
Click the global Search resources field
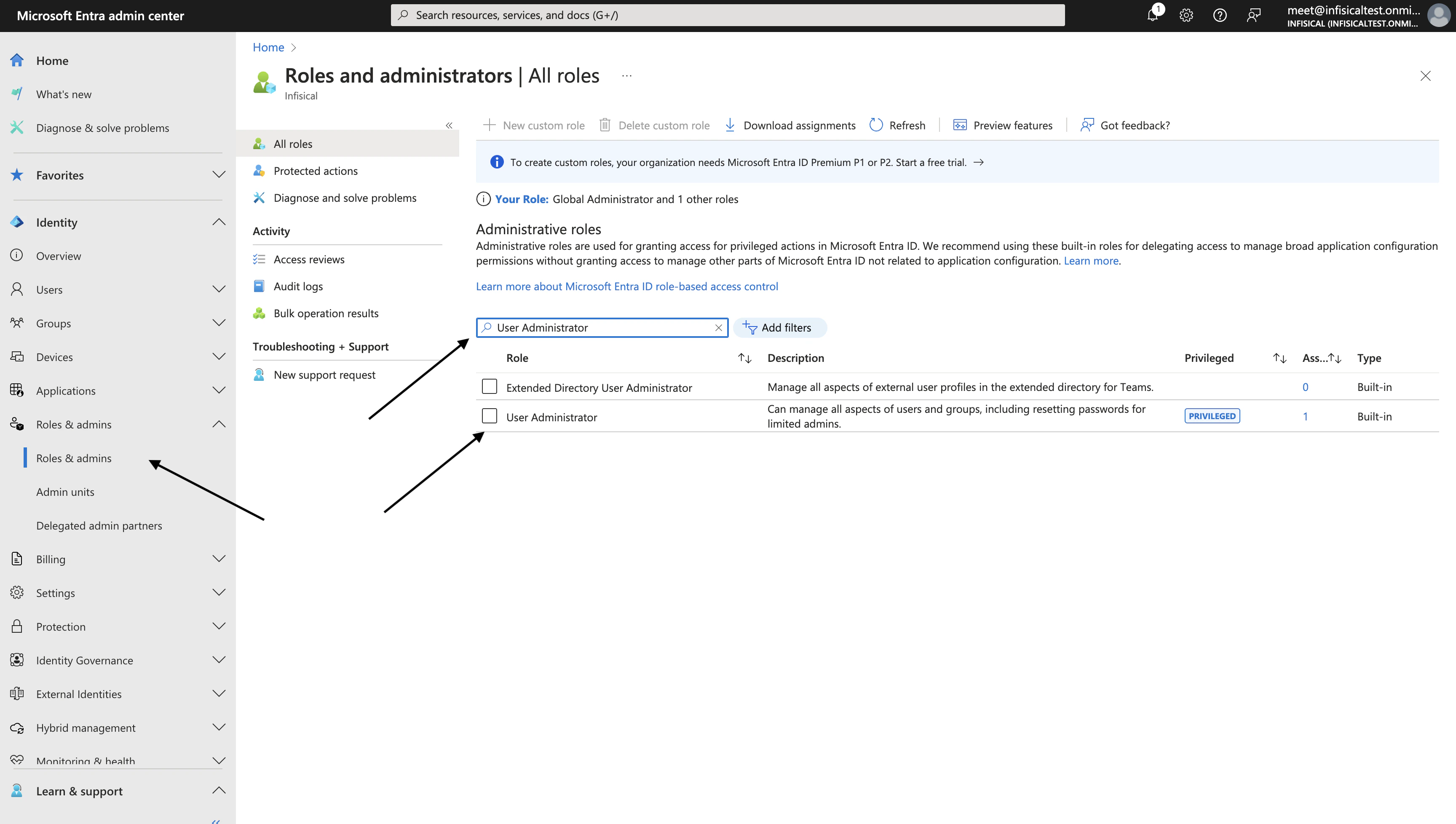tap(727, 15)
